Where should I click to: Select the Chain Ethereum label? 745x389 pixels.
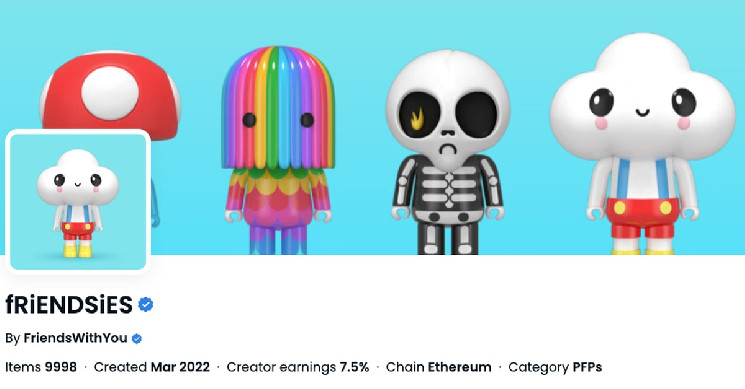pos(439,367)
